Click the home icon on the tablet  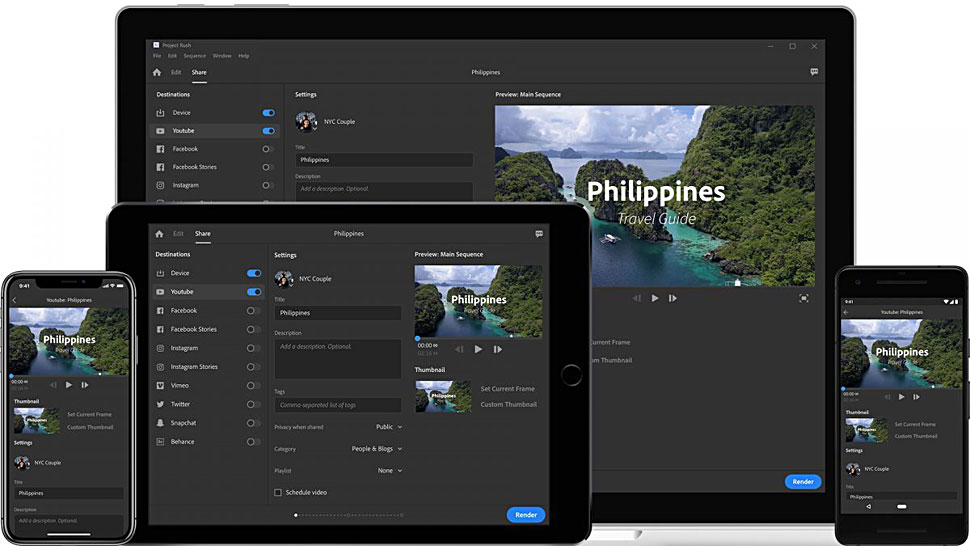coord(159,234)
